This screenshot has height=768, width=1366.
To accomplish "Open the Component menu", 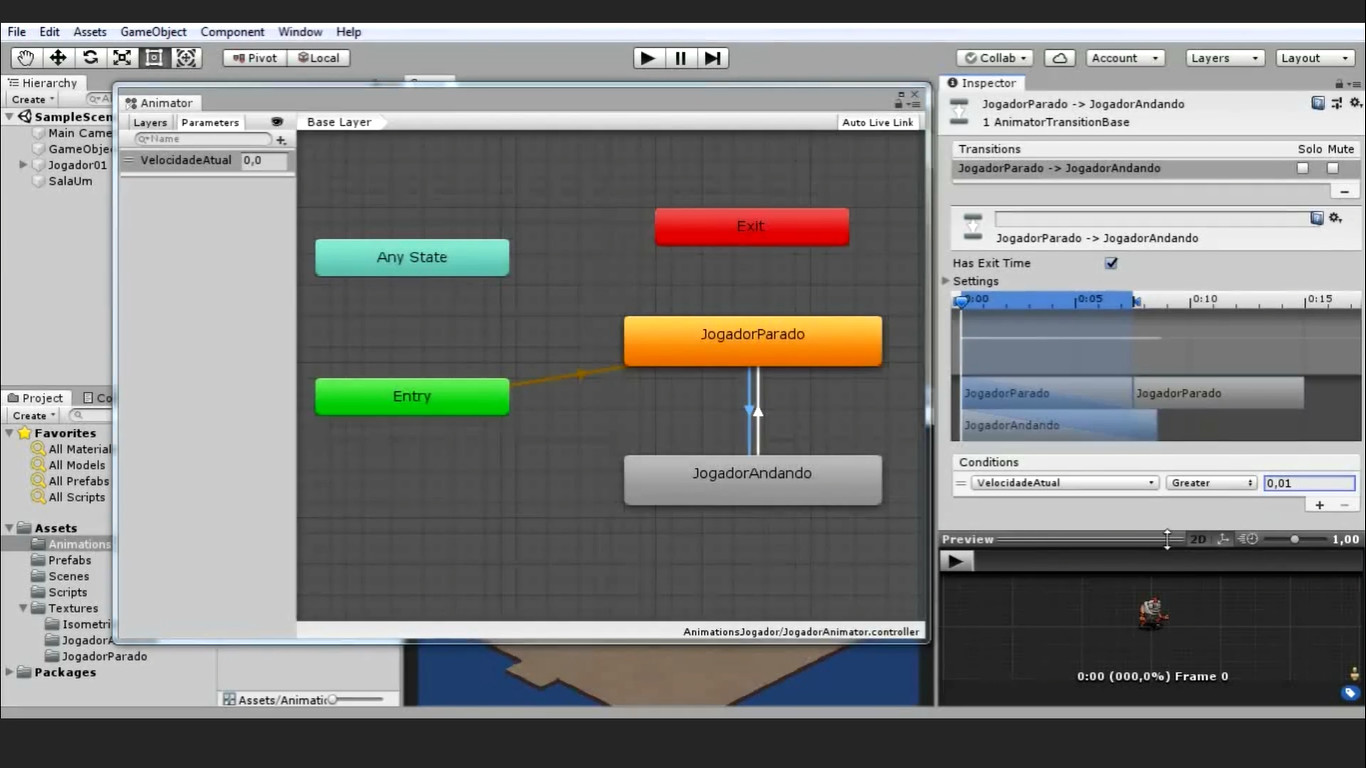I will pyautogui.click(x=232, y=32).
